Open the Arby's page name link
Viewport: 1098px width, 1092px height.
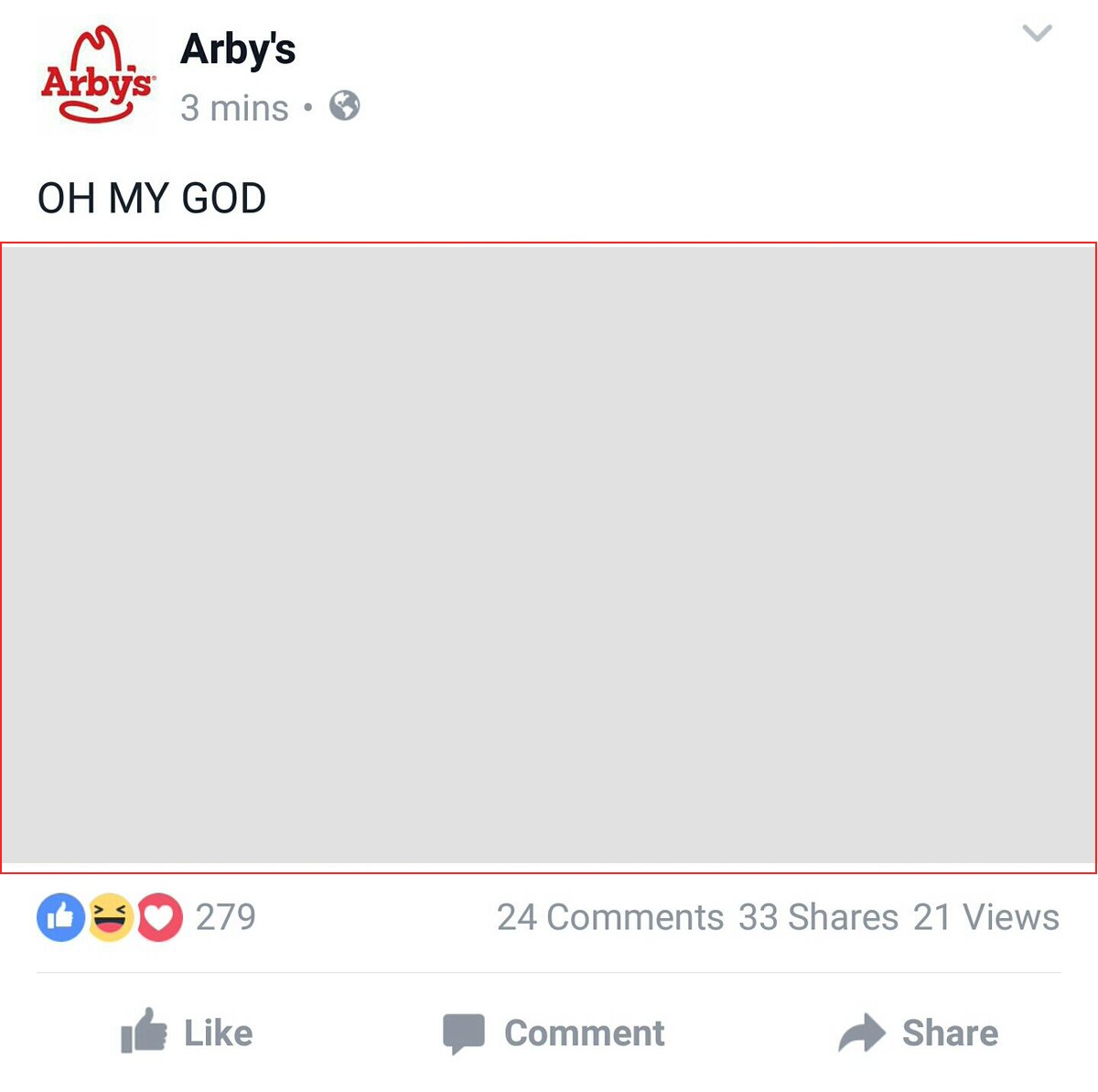pyautogui.click(x=238, y=49)
